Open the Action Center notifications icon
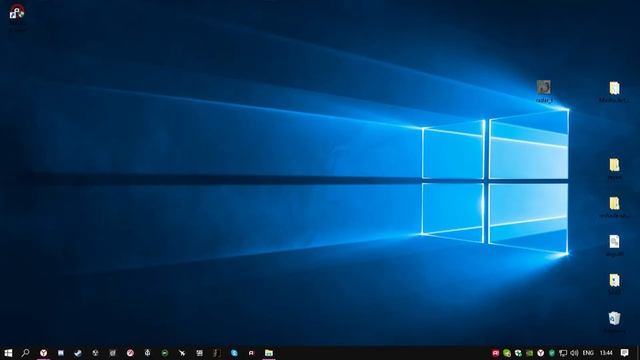 point(624,353)
